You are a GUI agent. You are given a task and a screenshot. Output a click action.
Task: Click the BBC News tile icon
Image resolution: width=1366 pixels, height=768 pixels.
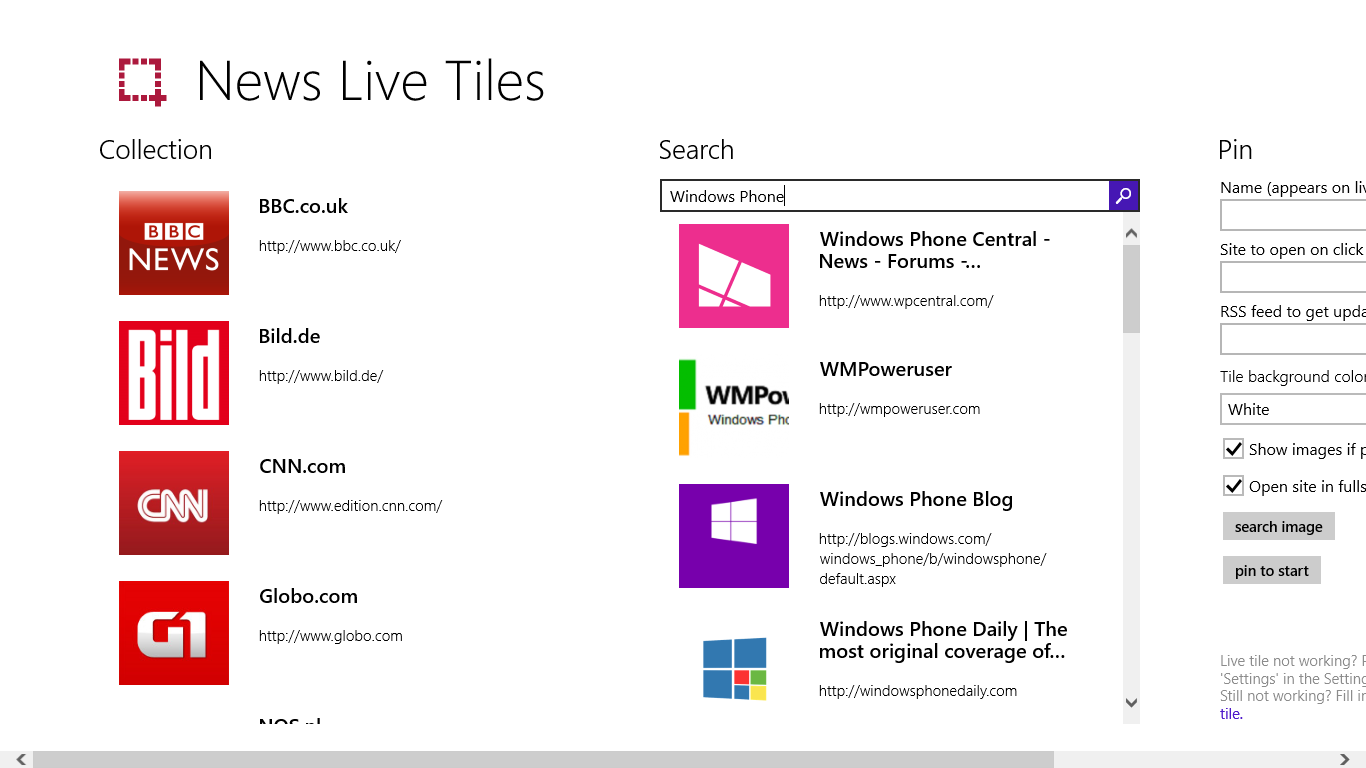(173, 243)
